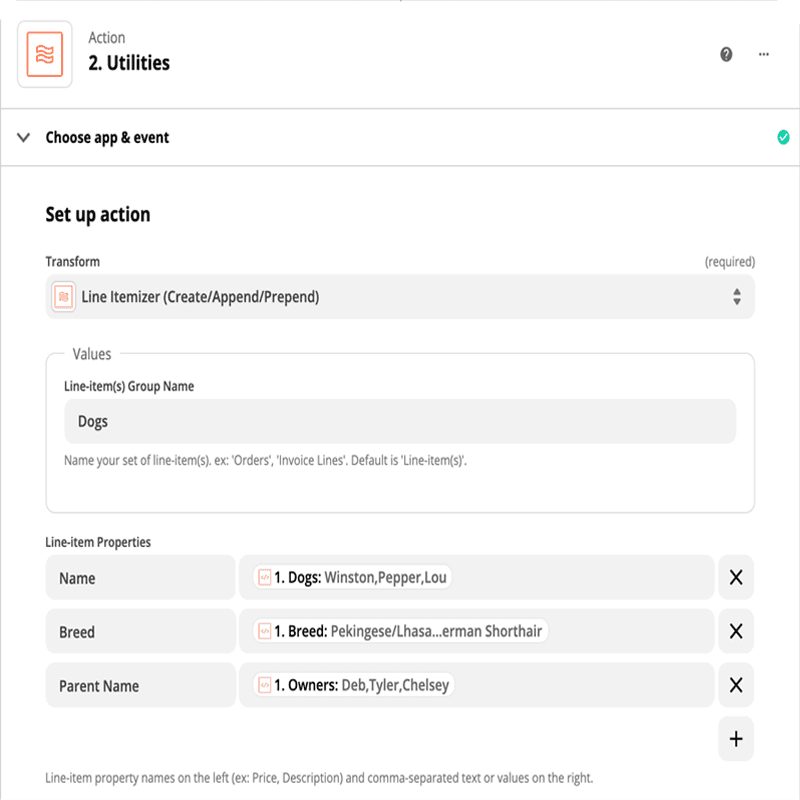Click the small icon in the Owners pill

264,685
